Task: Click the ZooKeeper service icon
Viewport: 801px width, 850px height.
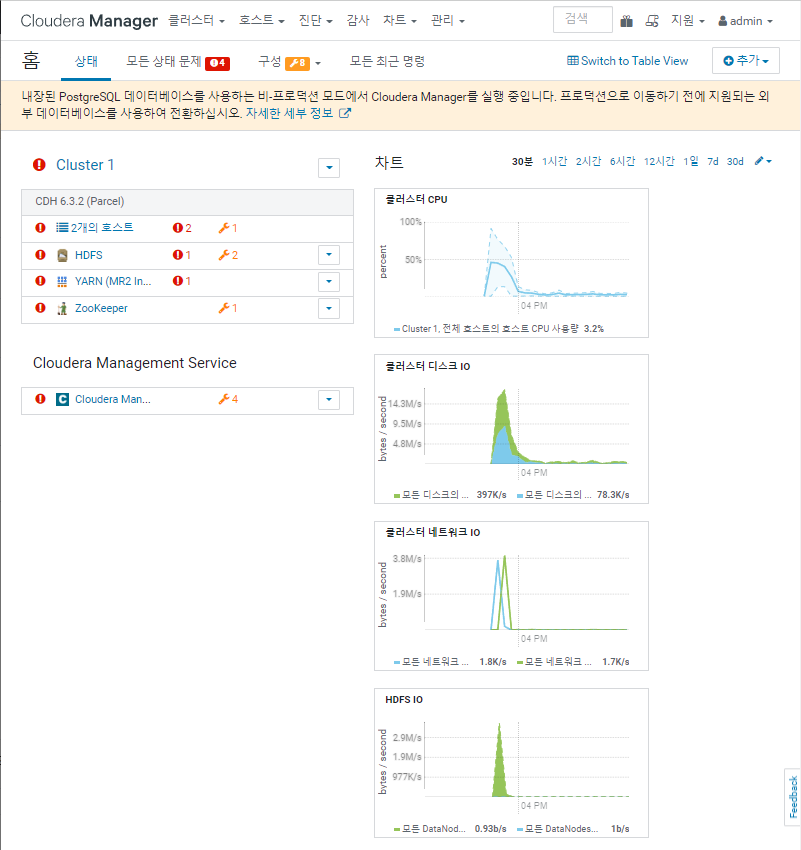Action: coord(62,308)
